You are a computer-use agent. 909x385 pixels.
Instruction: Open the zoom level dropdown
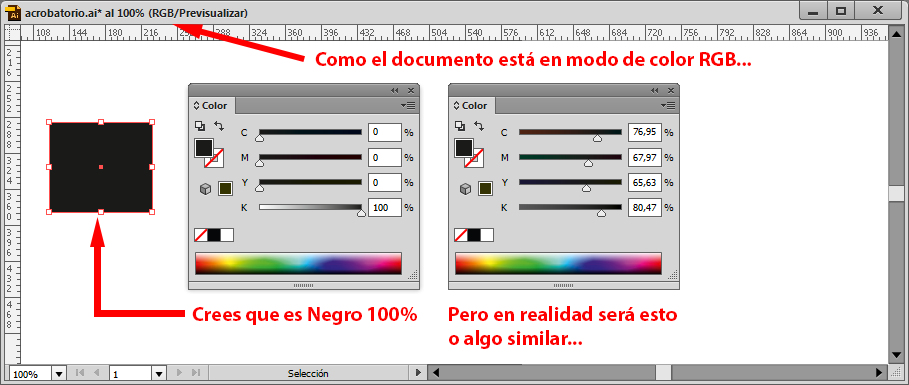tap(60, 373)
